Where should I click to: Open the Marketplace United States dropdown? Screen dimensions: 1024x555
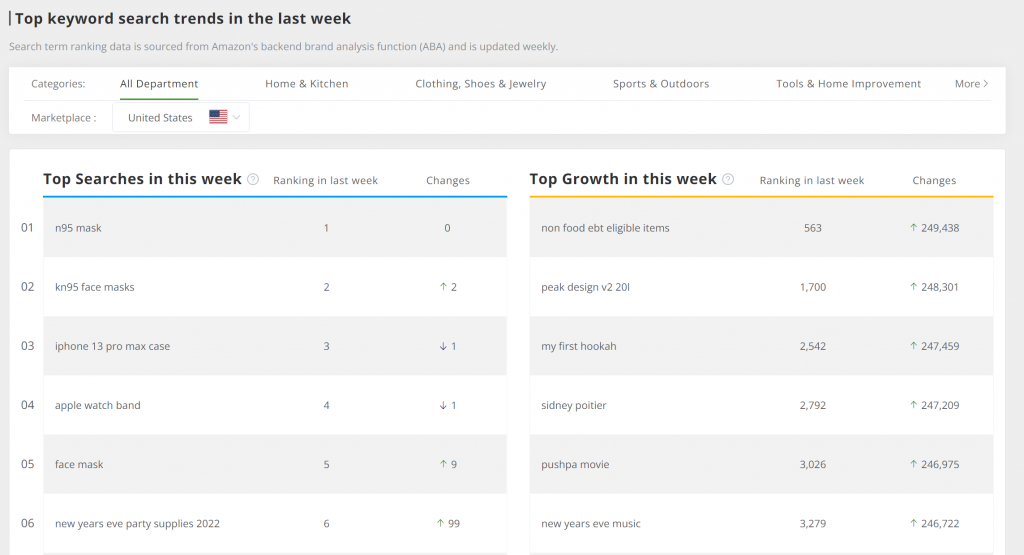point(181,118)
